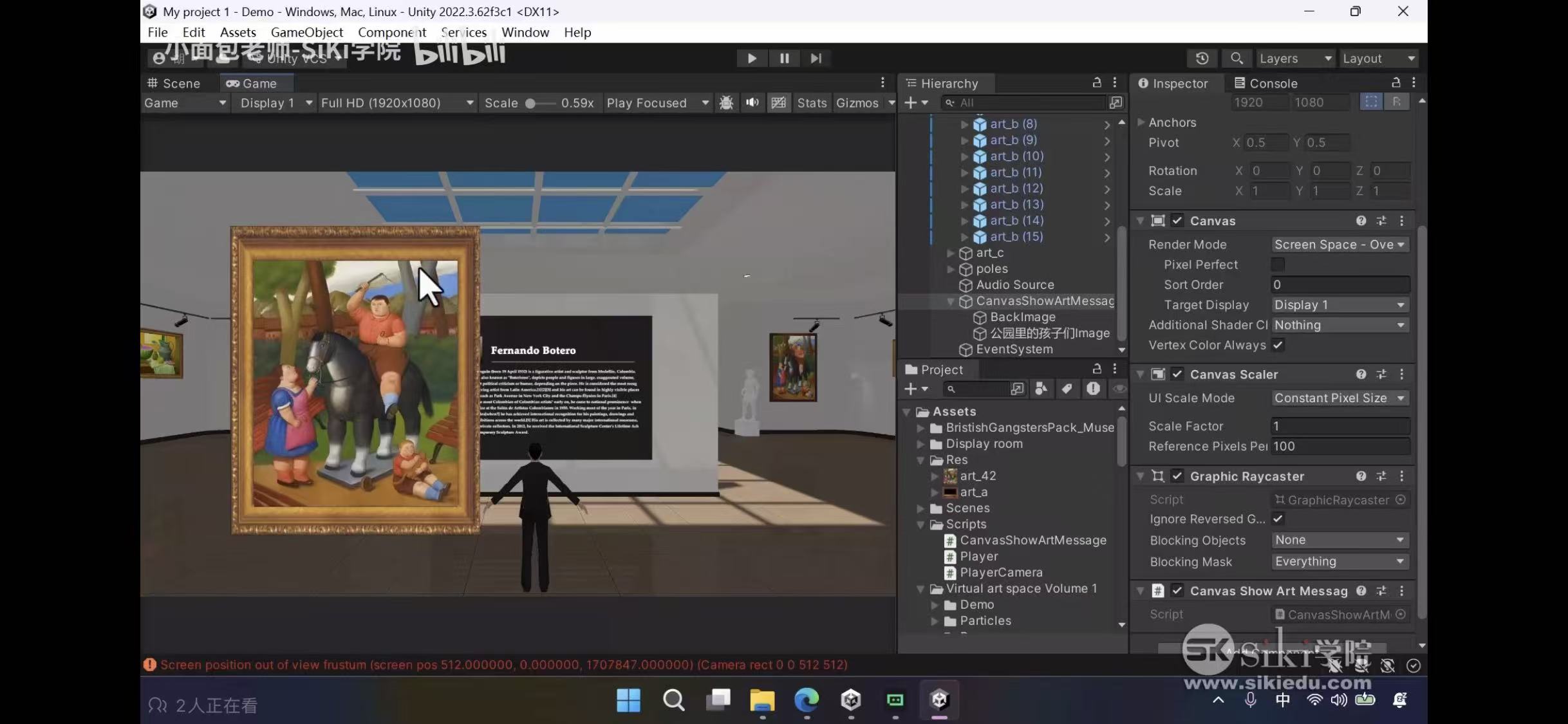Viewport: 1568px width, 724px height.
Task: Click the Hierarchy search field
Action: click(1023, 103)
